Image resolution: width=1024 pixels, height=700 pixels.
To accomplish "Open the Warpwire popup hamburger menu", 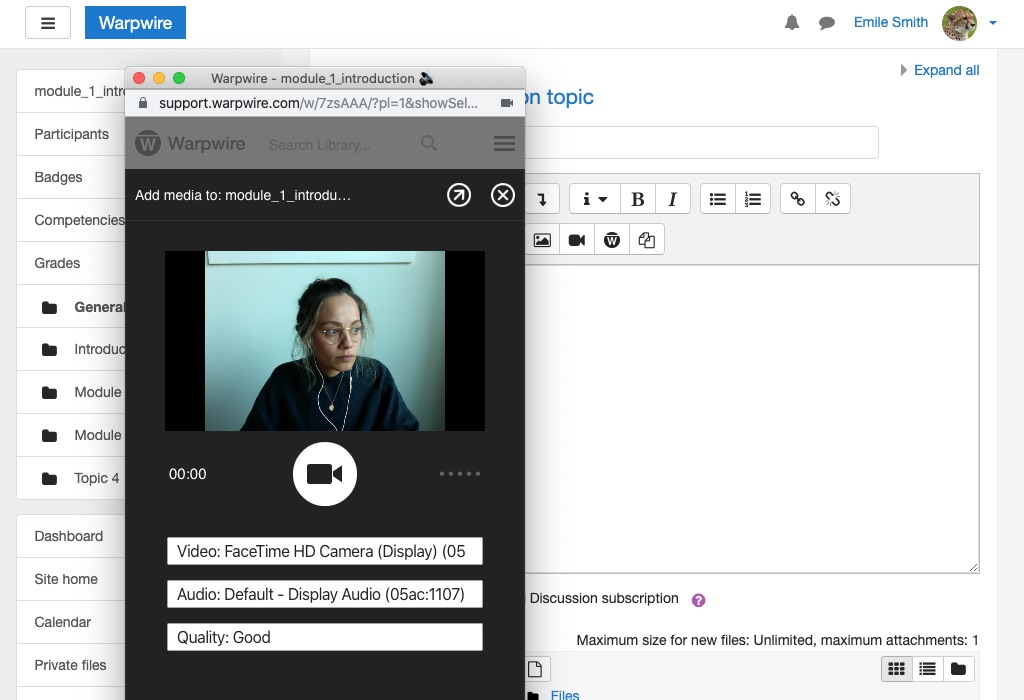I will pyautogui.click(x=504, y=143).
